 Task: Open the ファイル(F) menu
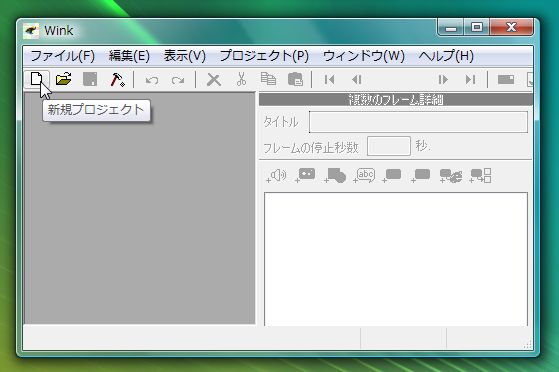[63, 56]
